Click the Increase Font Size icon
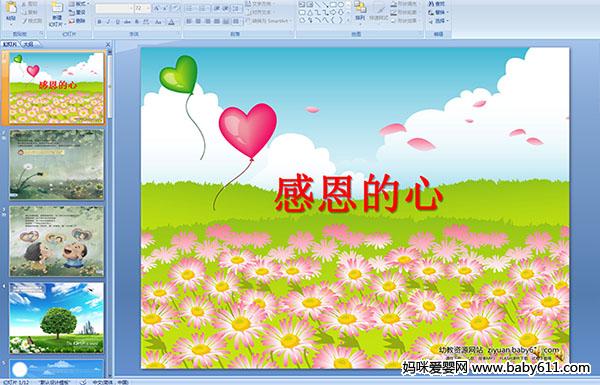 click(157, 8)
